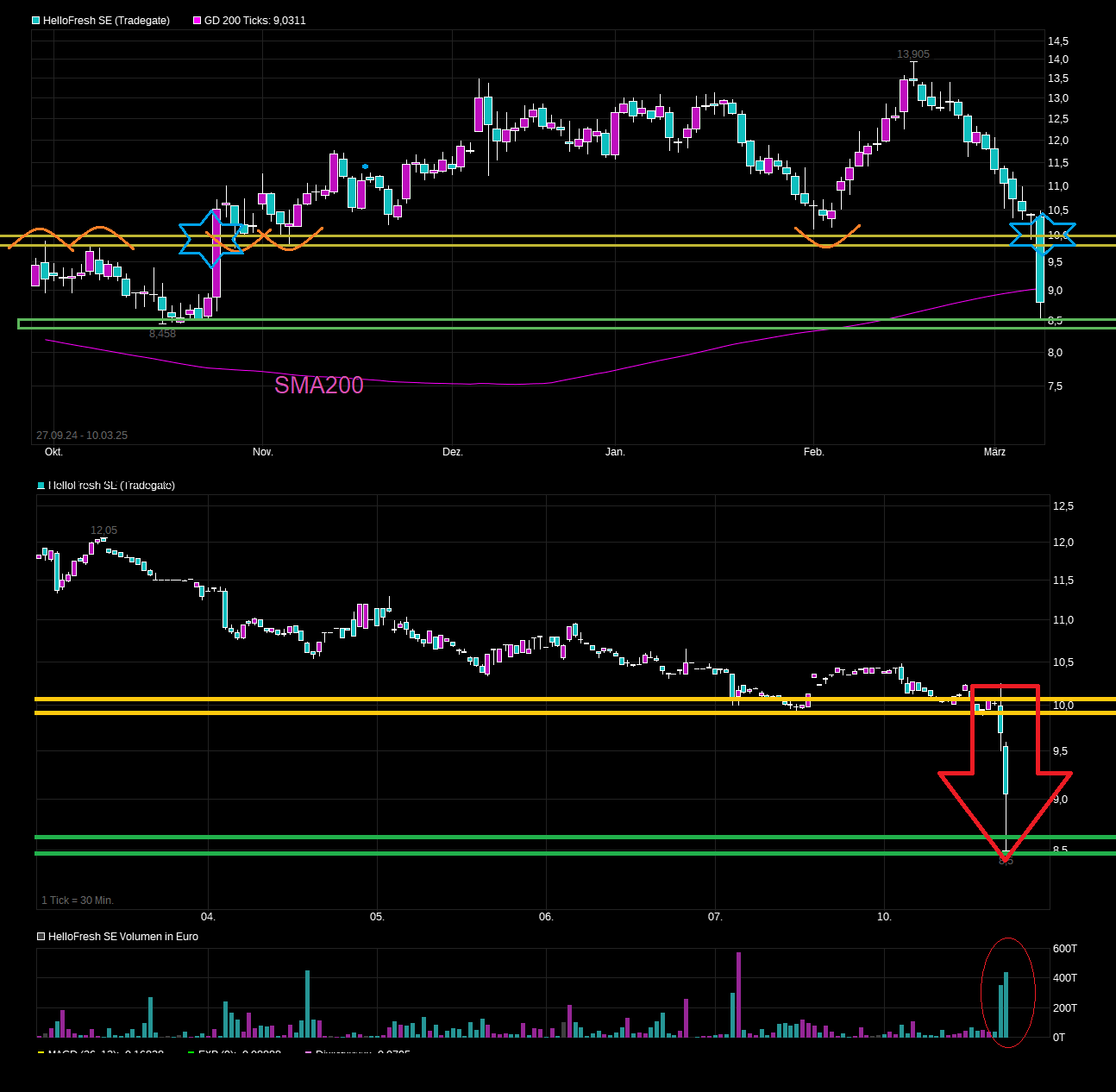Select the Okt. label on the timeline
Image resolution: width=1116 pixels, height=1092 pixels.
pyautogui.click(x=53, y=451)
